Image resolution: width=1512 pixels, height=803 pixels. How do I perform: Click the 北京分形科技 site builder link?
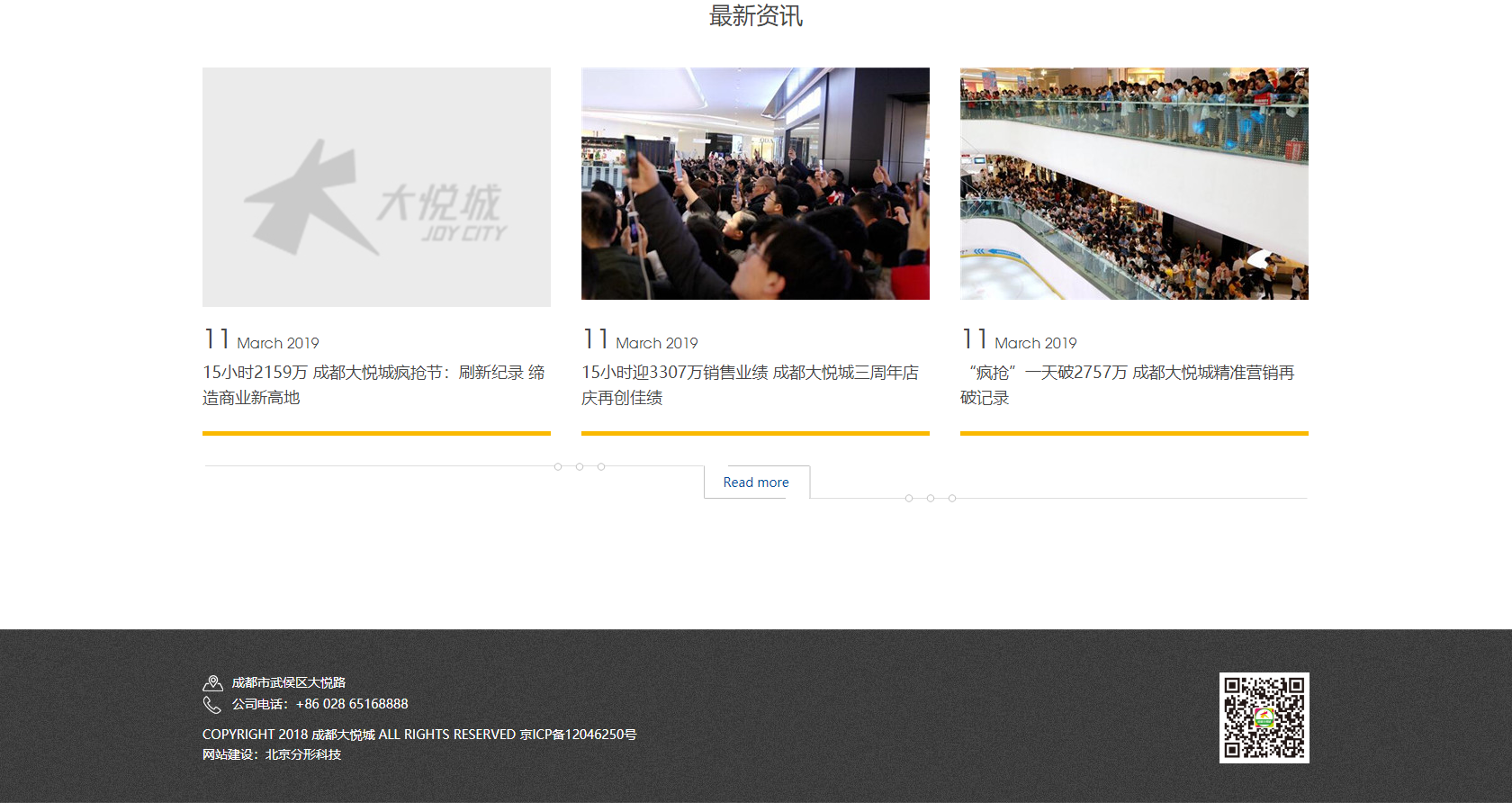[x=303, y=754]
